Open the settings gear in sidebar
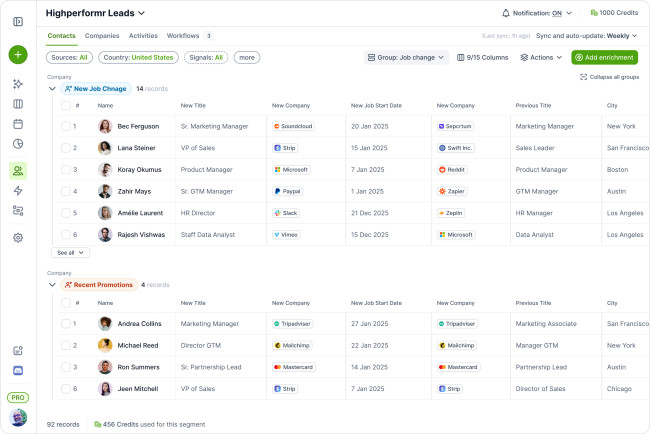Screen dimensions: 650x434 [18, 238]
